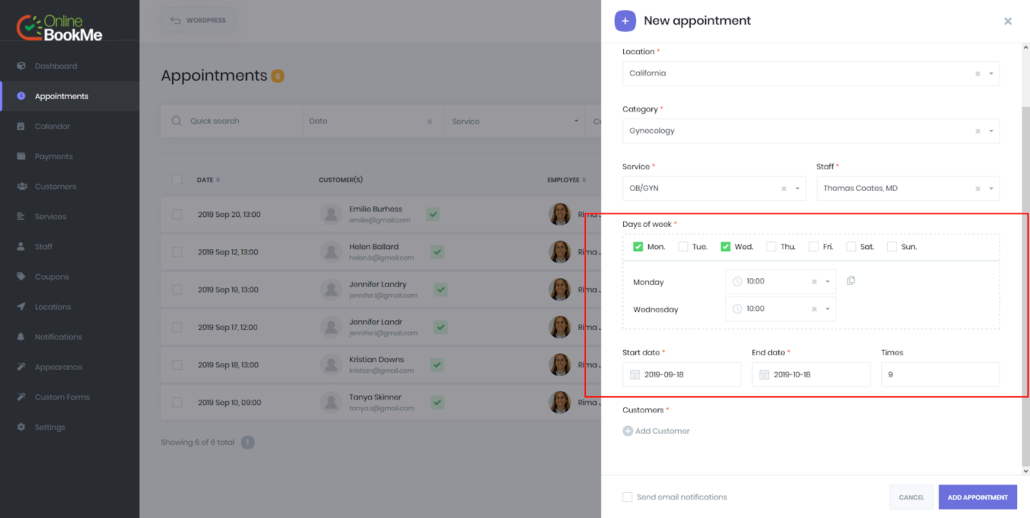Check the Fri. day checkbox
The height and width of the screenshot is (518, 1030).
[813, 247]
